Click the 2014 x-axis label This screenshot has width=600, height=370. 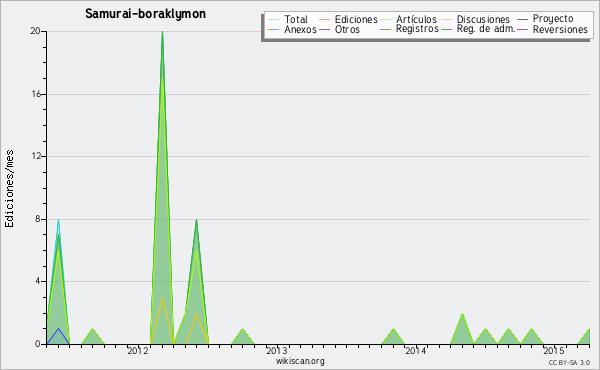click(416, 351)
